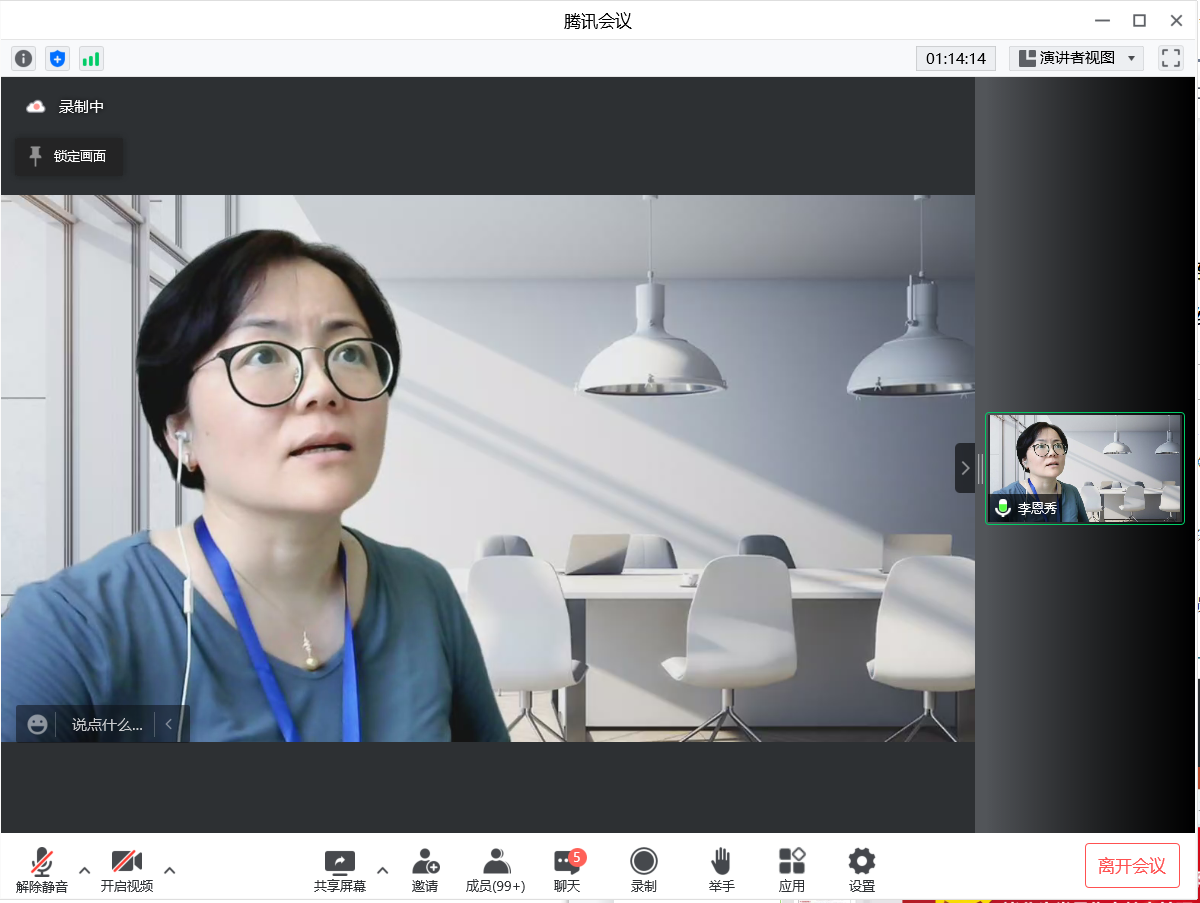Click the 锁定画面 pin button
The height and width of the screenshot is (903, 1200).
click(68, 156)
